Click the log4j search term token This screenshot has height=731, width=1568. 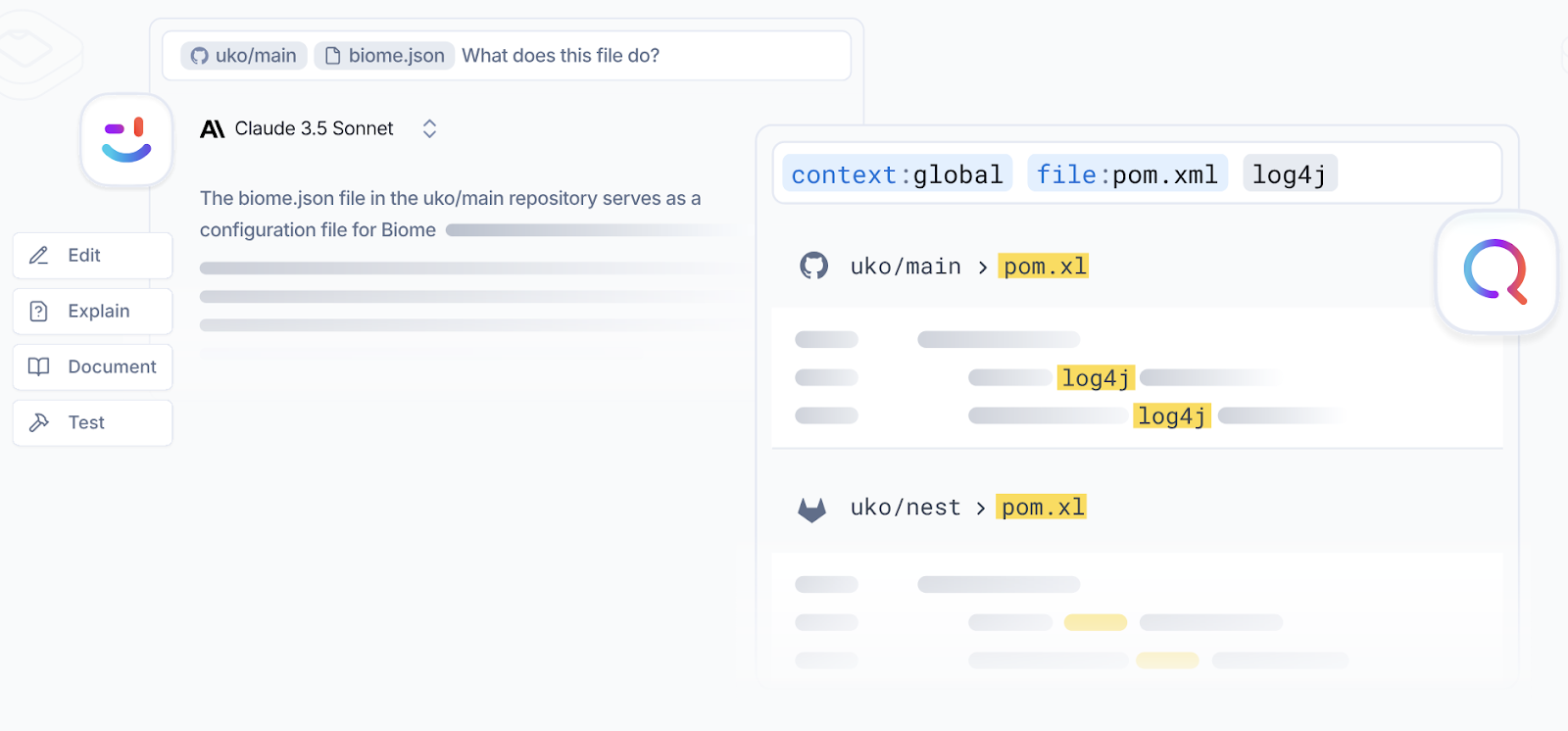click(x=1290, y=174)
